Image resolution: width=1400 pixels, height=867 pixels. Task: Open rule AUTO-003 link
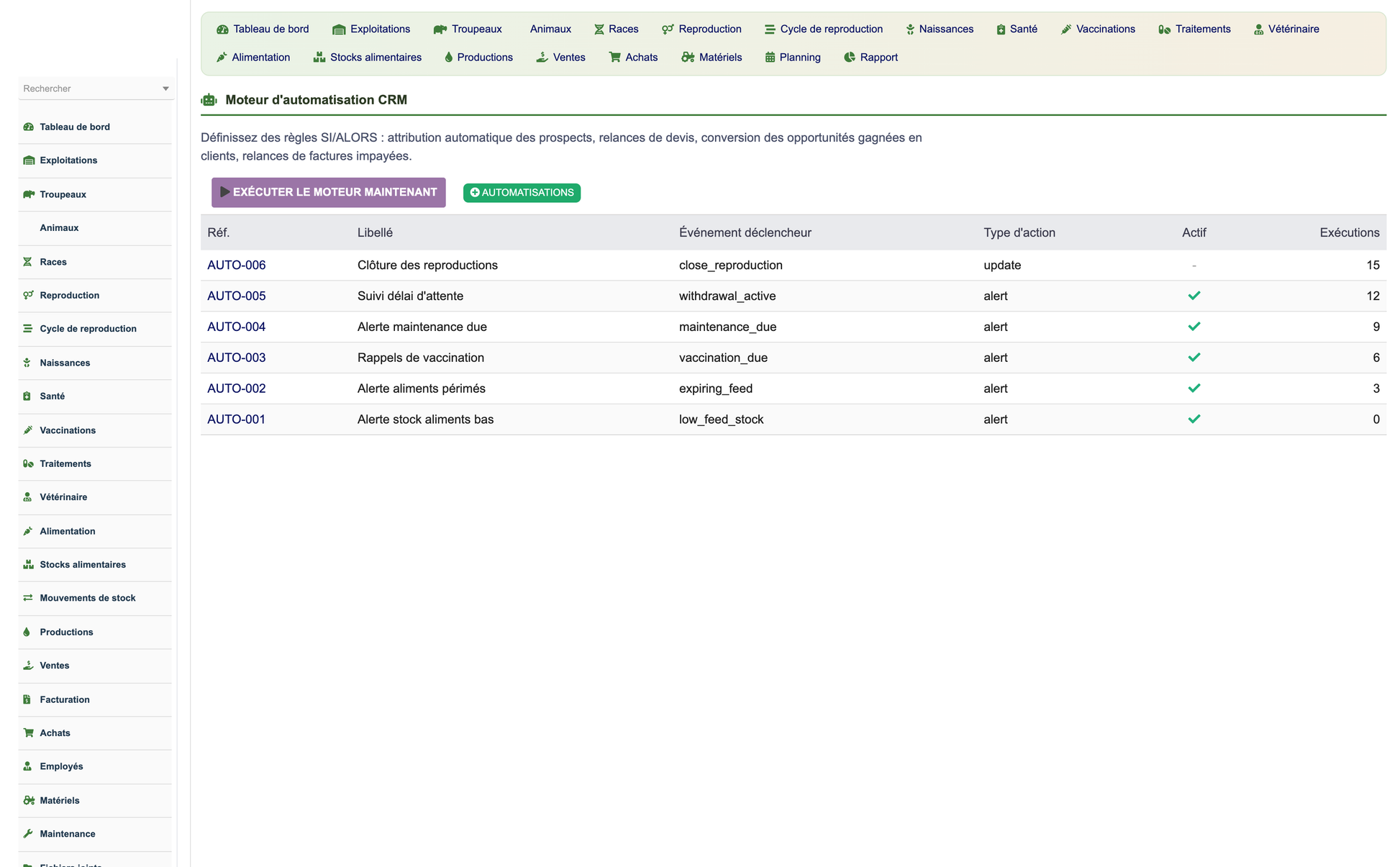pos(237,358)
